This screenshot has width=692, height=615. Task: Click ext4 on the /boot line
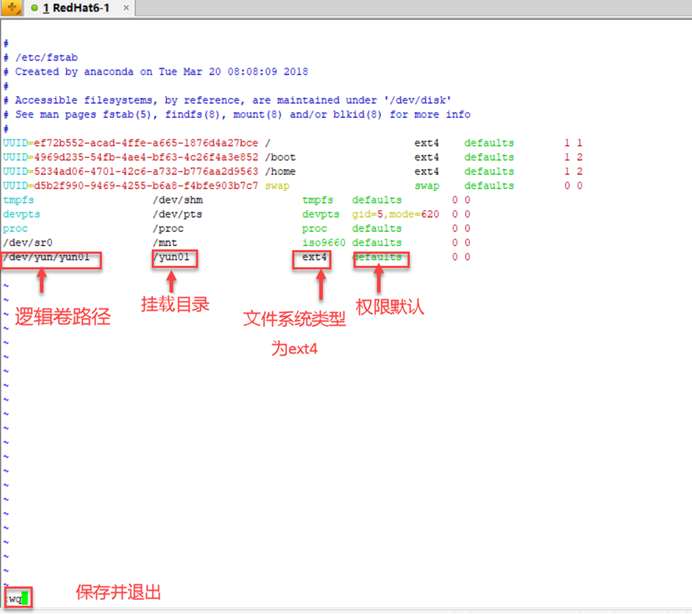(x=427, y=157)
